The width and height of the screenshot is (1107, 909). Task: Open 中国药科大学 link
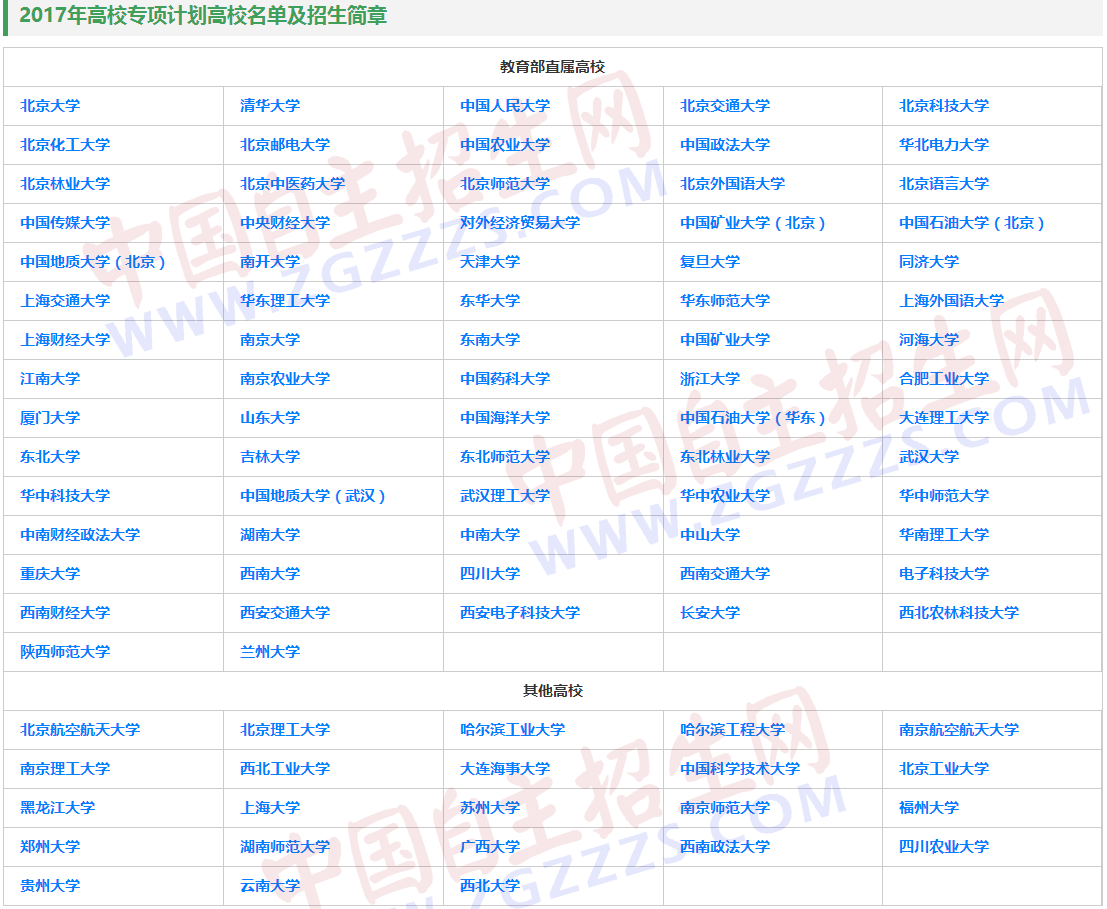pyautogui.click(x=505, y=379)
